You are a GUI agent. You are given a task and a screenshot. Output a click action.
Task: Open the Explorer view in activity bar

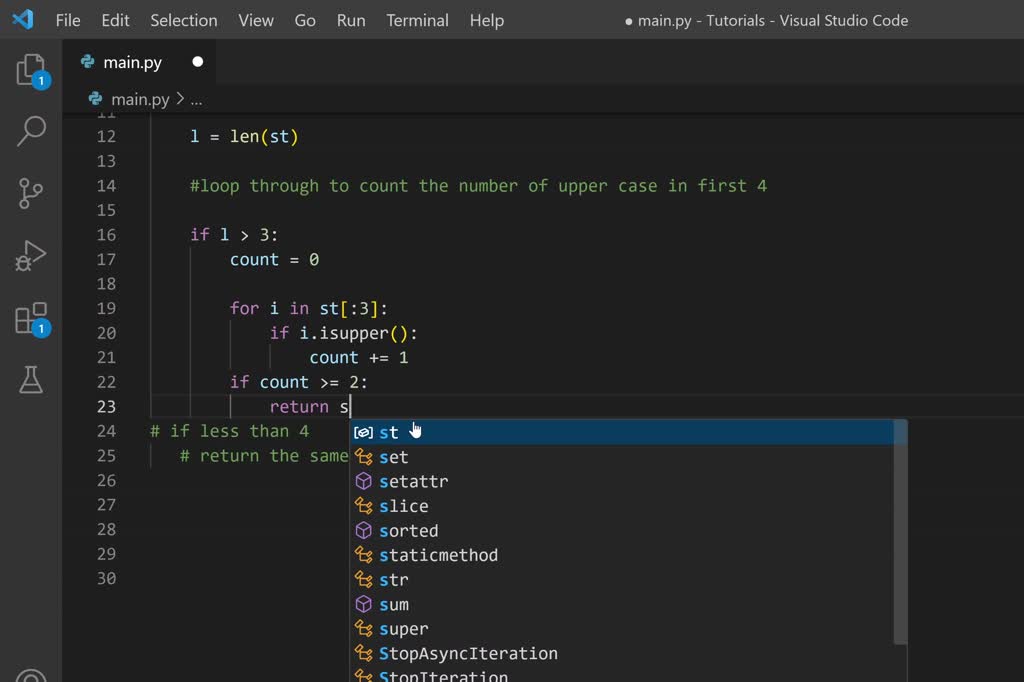coord(31,70)
